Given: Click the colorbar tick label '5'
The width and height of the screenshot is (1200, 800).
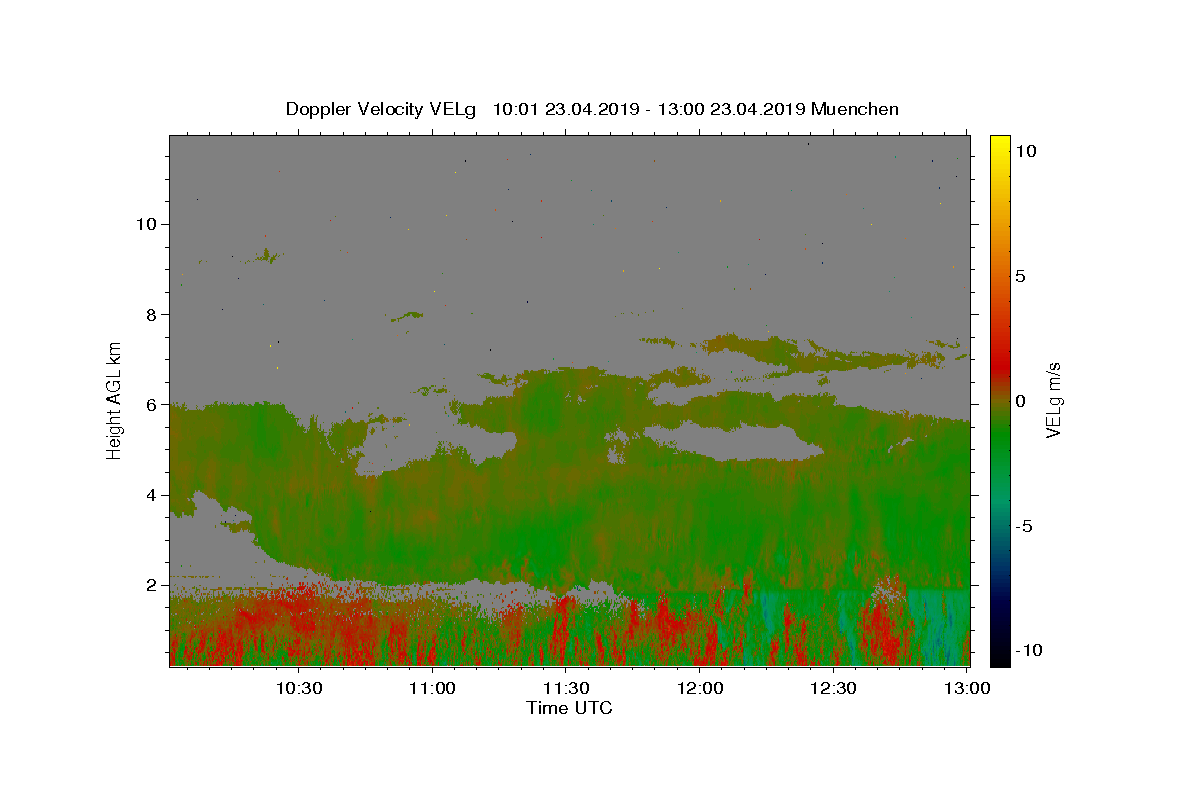Looking at the screenshot, I should tap(1020, 276).
